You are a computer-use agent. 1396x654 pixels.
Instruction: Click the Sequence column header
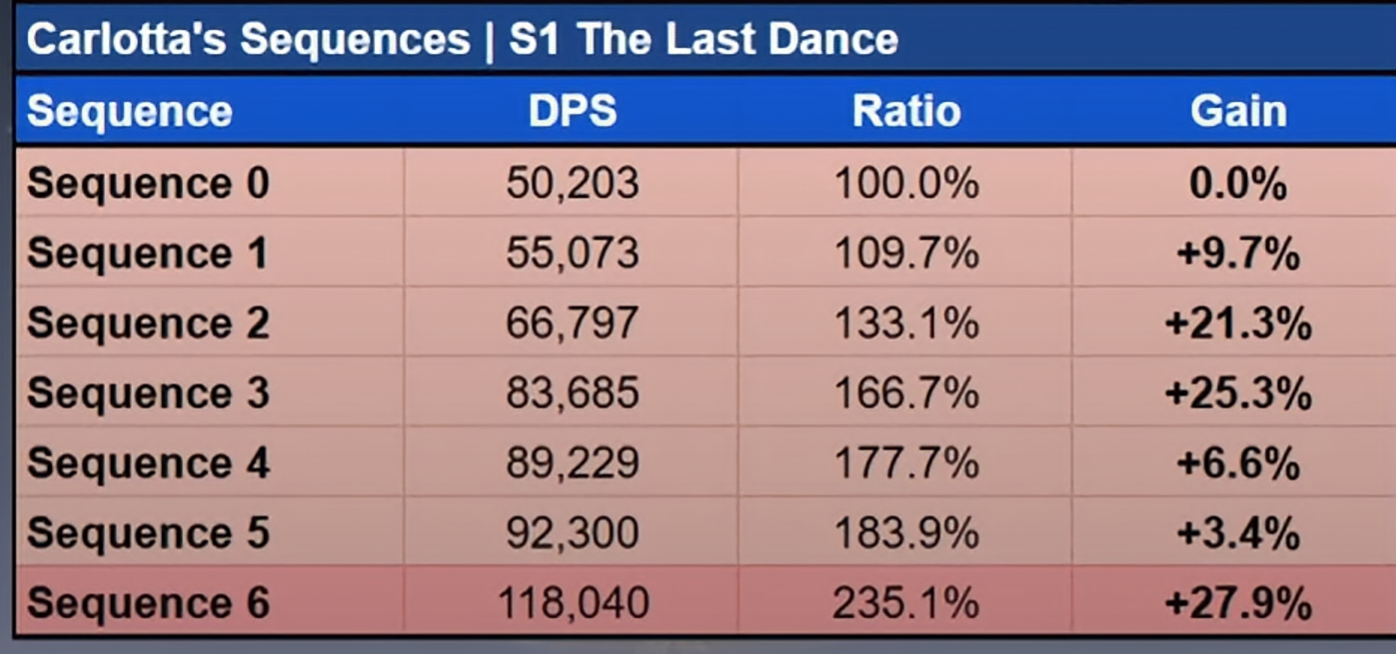click(x=129, y=111)
